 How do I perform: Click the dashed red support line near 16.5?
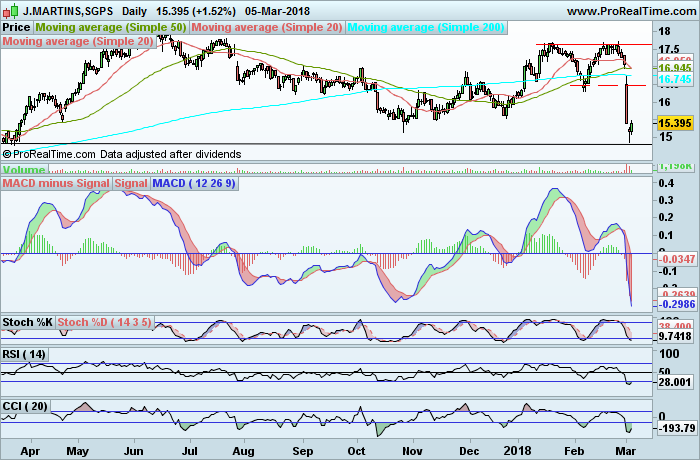608,85
